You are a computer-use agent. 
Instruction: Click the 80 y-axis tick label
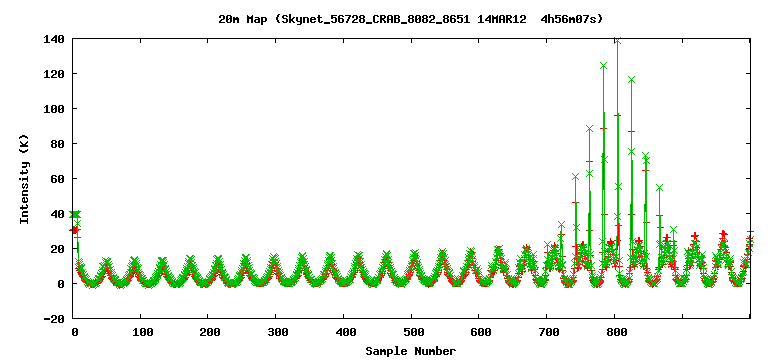[58, 144]
